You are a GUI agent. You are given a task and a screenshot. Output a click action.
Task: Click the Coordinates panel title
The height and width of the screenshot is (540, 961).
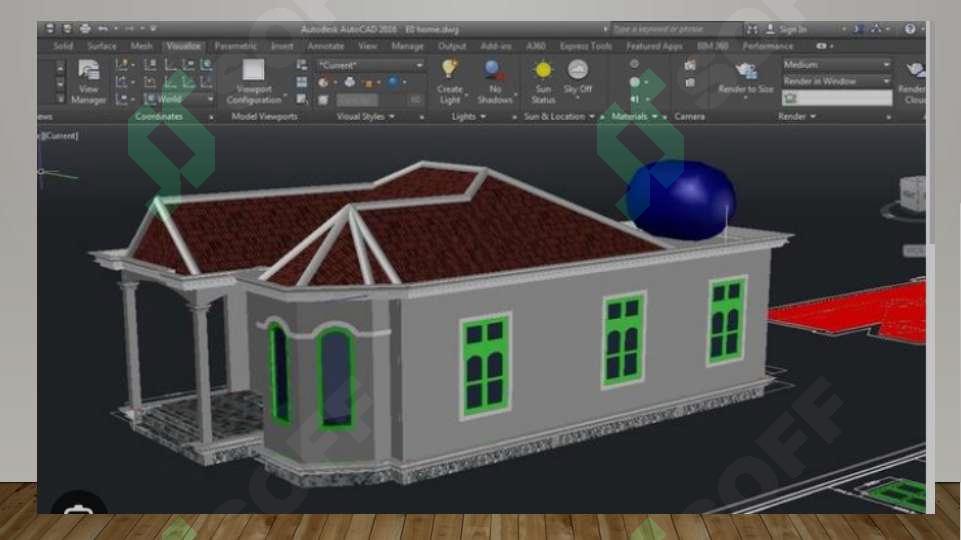(x=159, y=116)
